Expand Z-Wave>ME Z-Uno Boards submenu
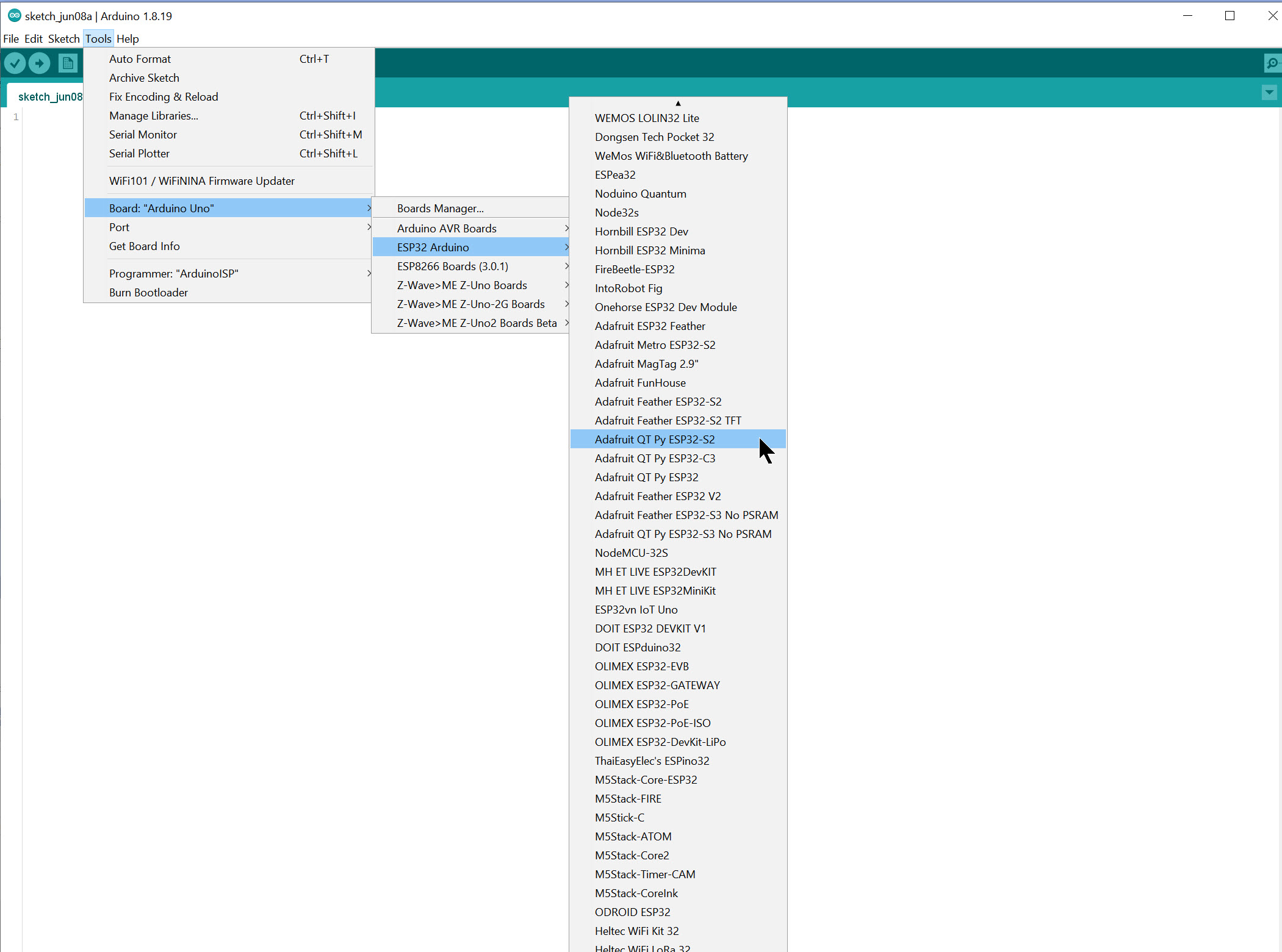The image size is (1282, 952). tap(470, 285)
